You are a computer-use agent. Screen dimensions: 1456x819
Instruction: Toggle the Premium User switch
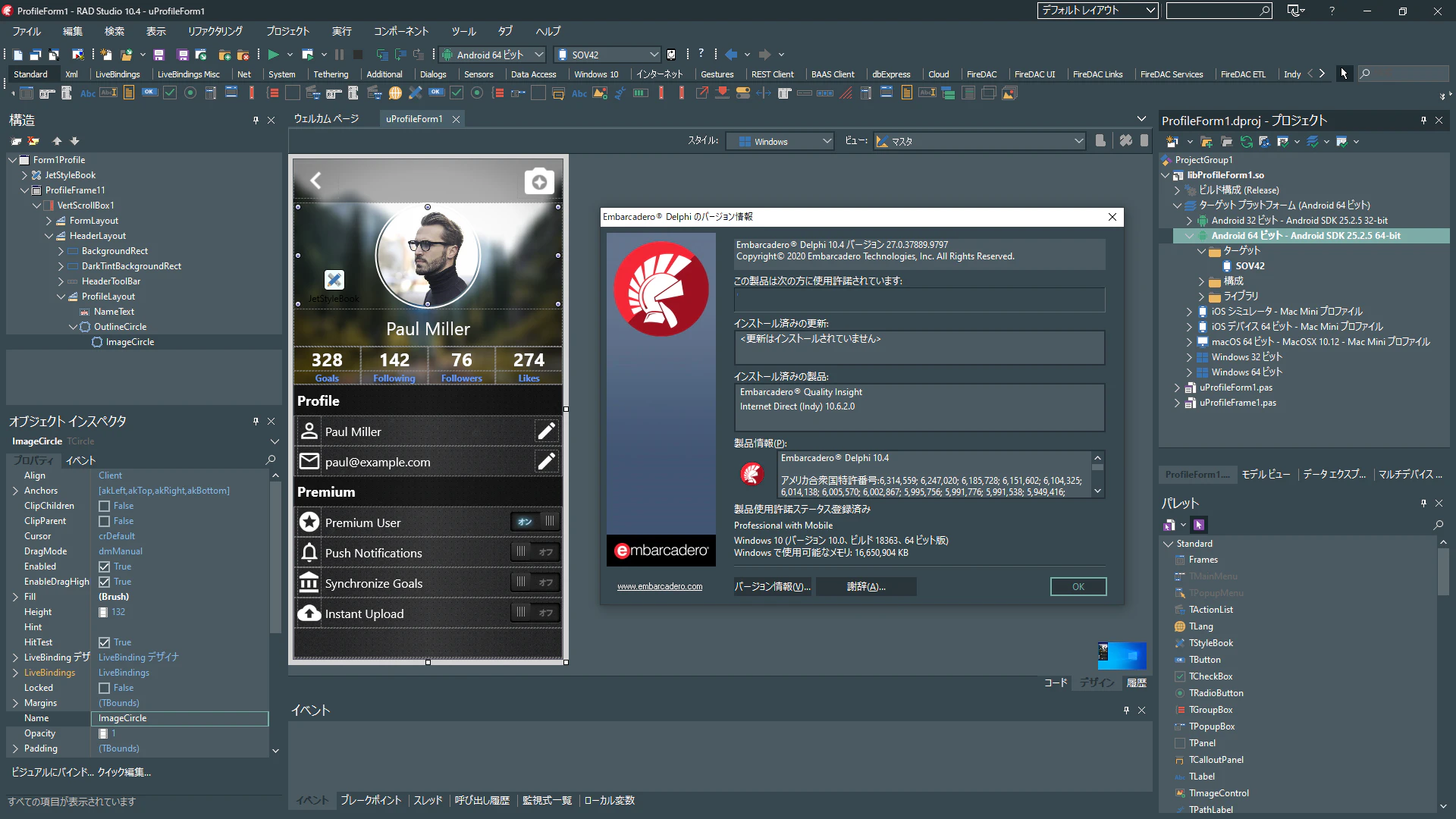click(536, 522)
